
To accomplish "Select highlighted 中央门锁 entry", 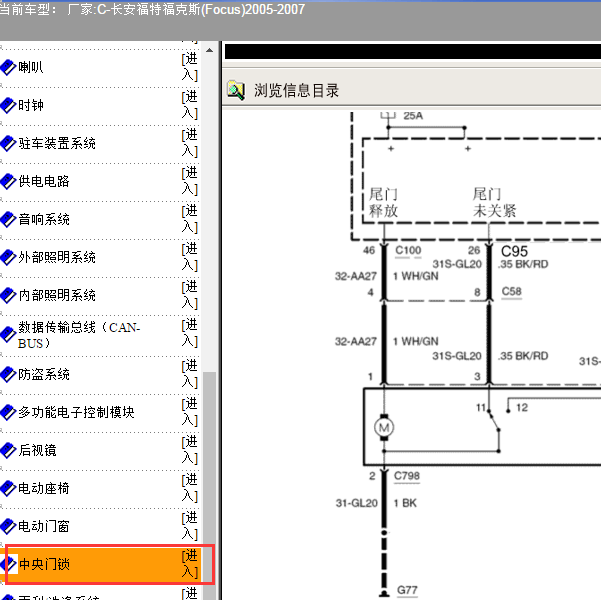I will 44,564.
